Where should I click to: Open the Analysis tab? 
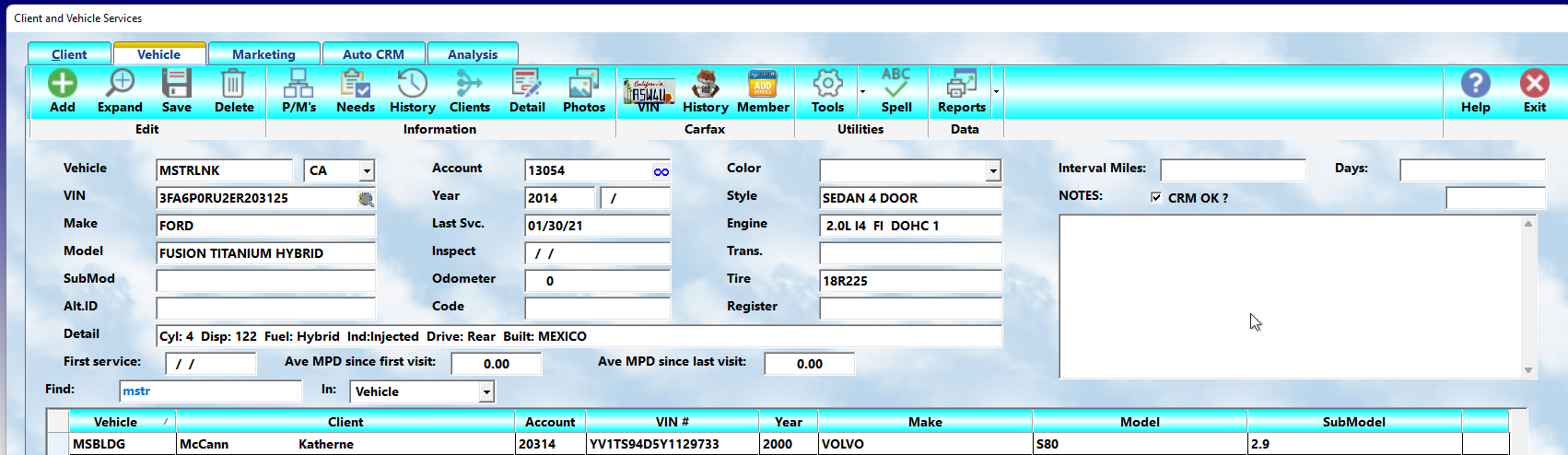pyautogui.click(x=473, y=54)
